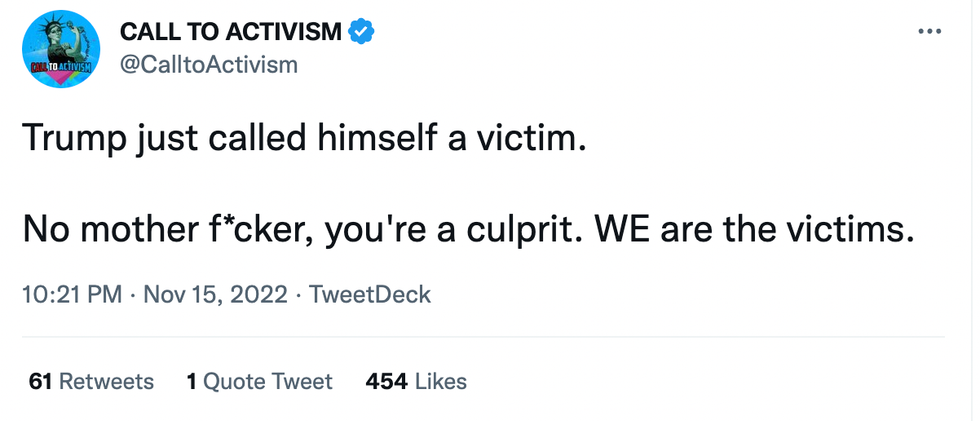Open the 1 Quote Tweet link
This screenshot has height=421, width=980.
259,381
